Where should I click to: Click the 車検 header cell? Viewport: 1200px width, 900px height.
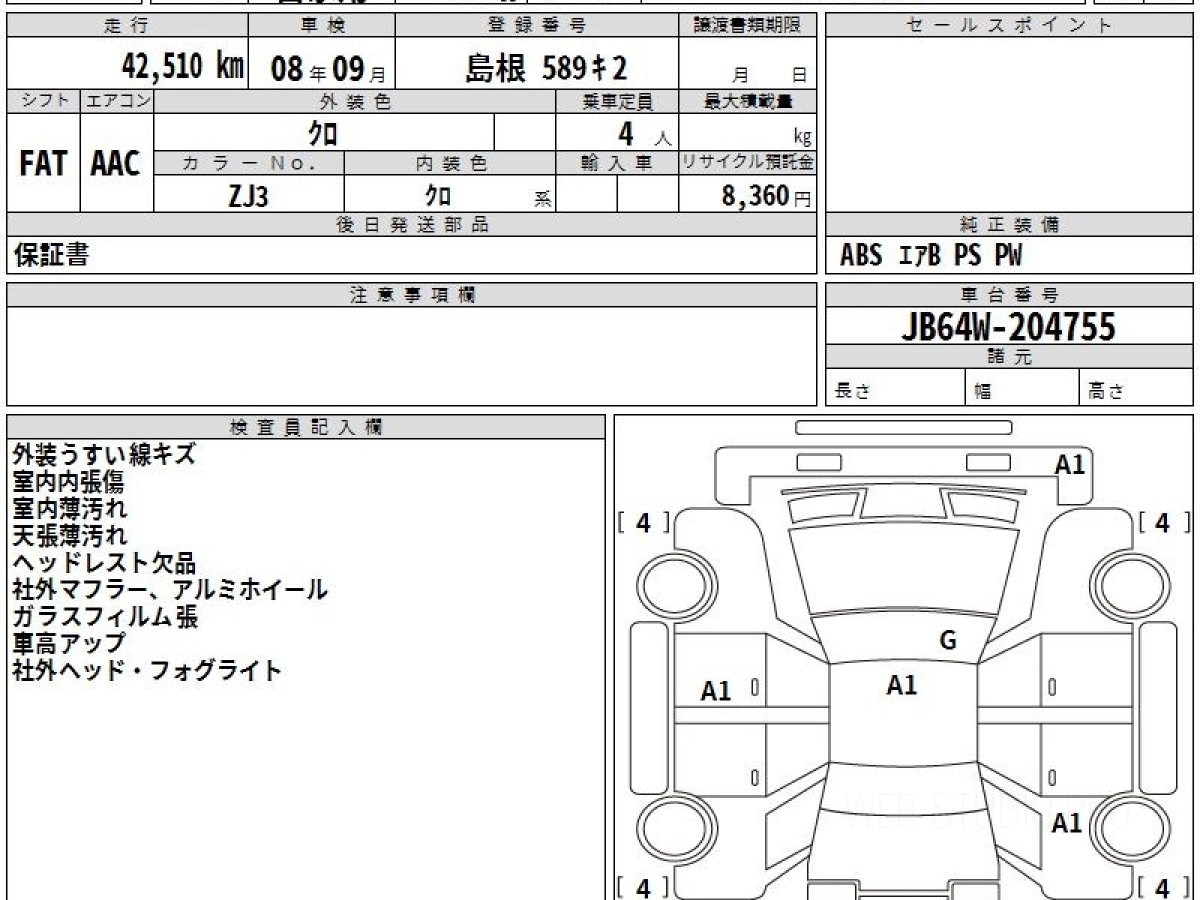[321, 26]
